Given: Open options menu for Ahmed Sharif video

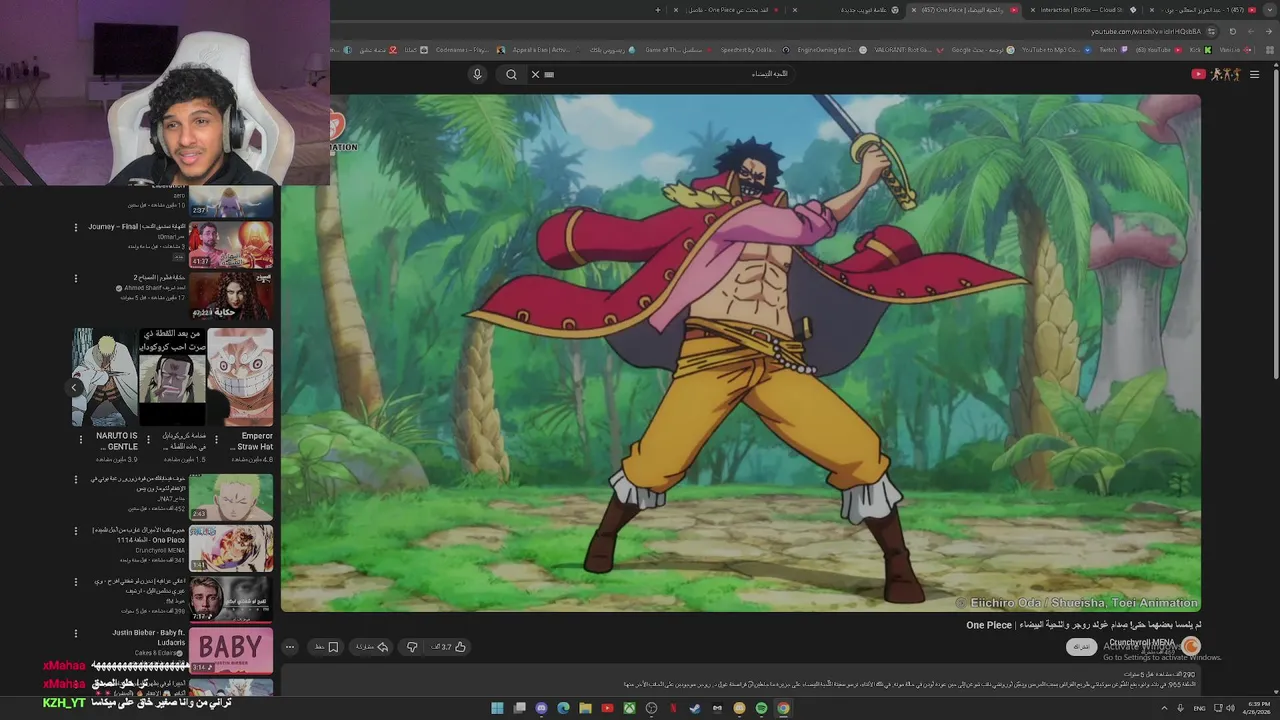Looking at the screenshot, I should point(75,279).
